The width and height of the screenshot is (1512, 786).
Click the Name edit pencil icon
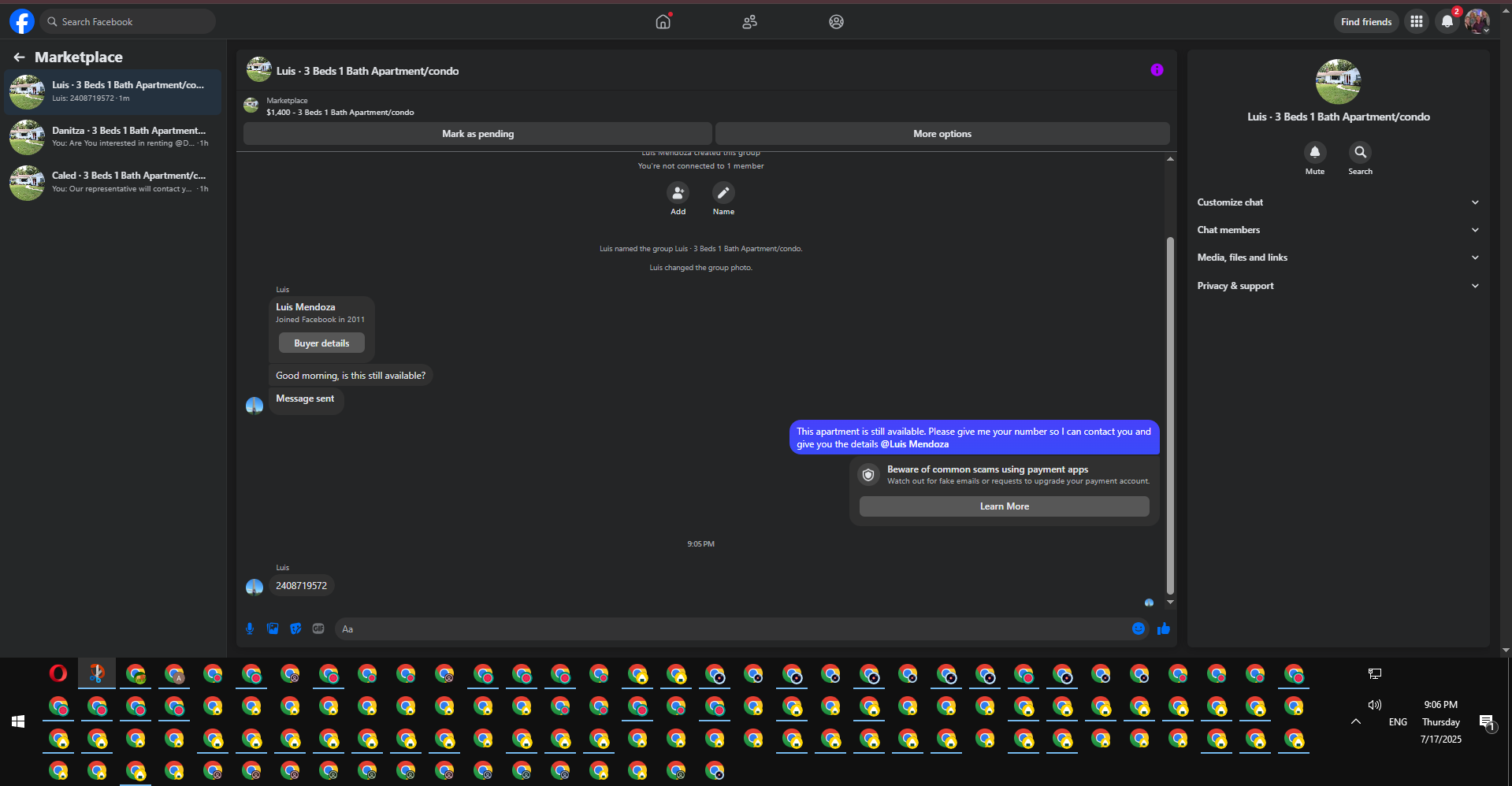pos(723,192)
